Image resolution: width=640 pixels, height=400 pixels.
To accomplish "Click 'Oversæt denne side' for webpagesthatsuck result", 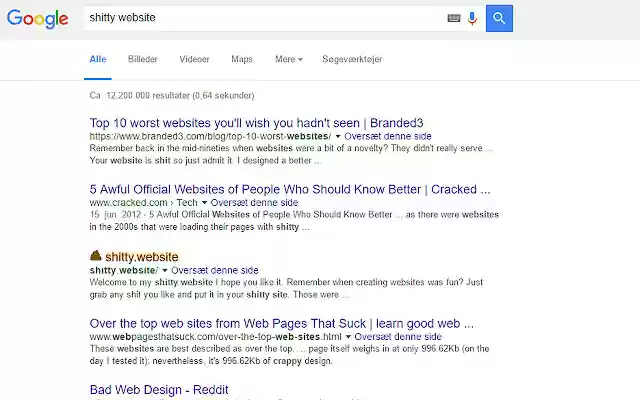I will tap(398, 337).
